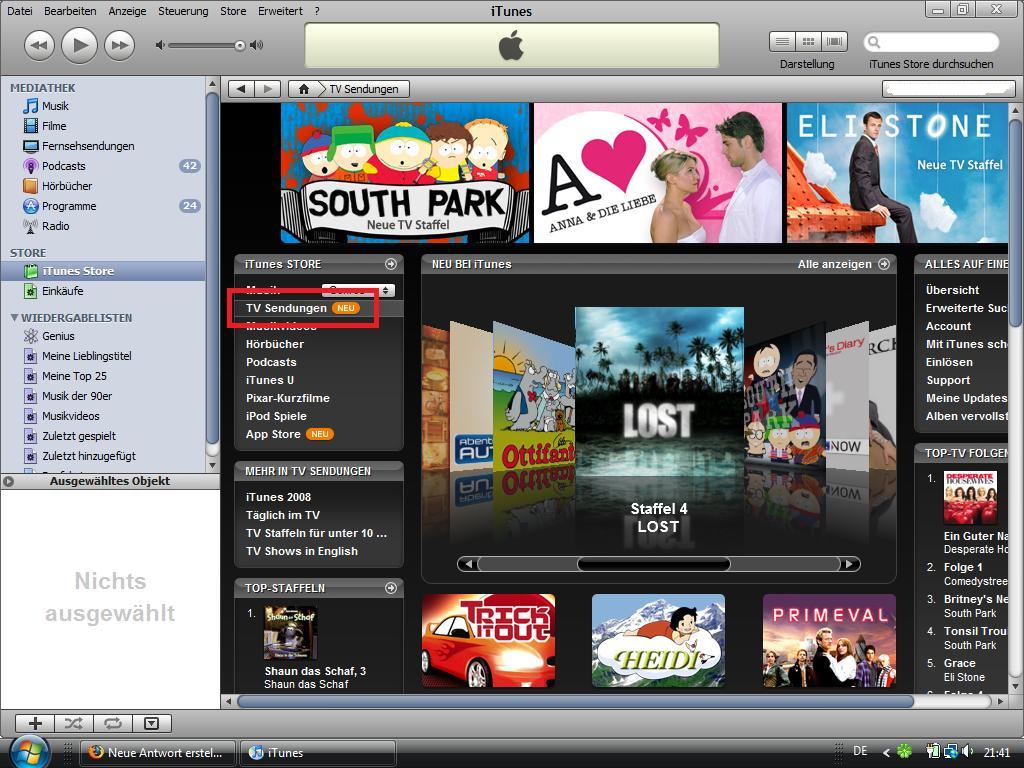1024x768 pixels.
Task: Open the Musik library icon
Action: coord(31,106)
